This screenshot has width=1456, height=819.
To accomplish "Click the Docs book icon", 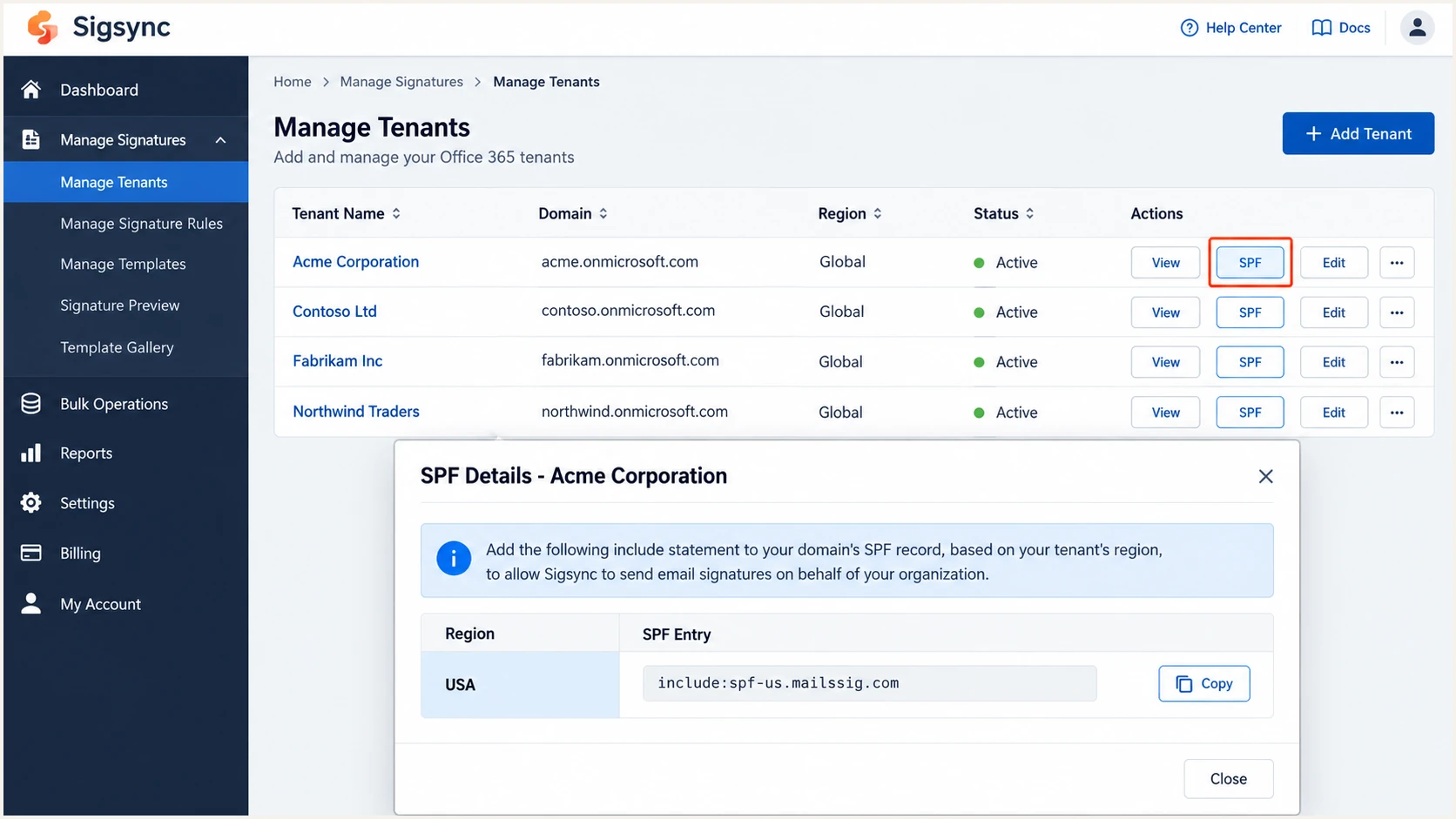I will point(1321,28).
